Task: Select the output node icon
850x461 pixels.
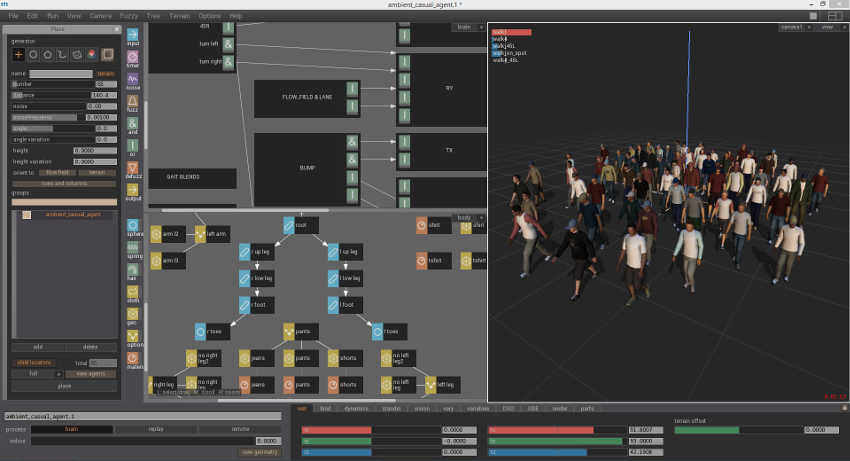Action: click(133, 194)
